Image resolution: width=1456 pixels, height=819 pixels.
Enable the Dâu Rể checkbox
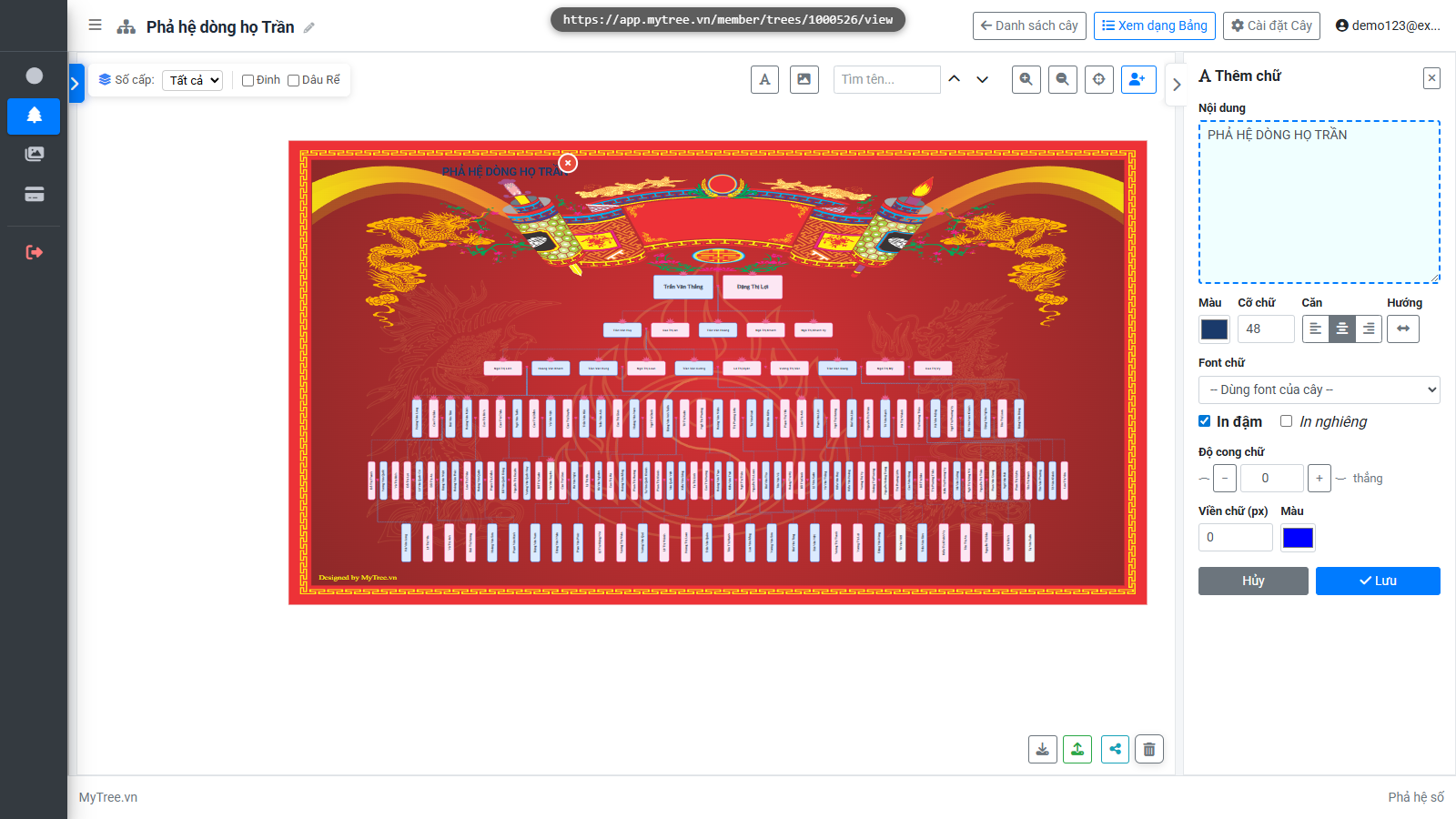(293, 80)
